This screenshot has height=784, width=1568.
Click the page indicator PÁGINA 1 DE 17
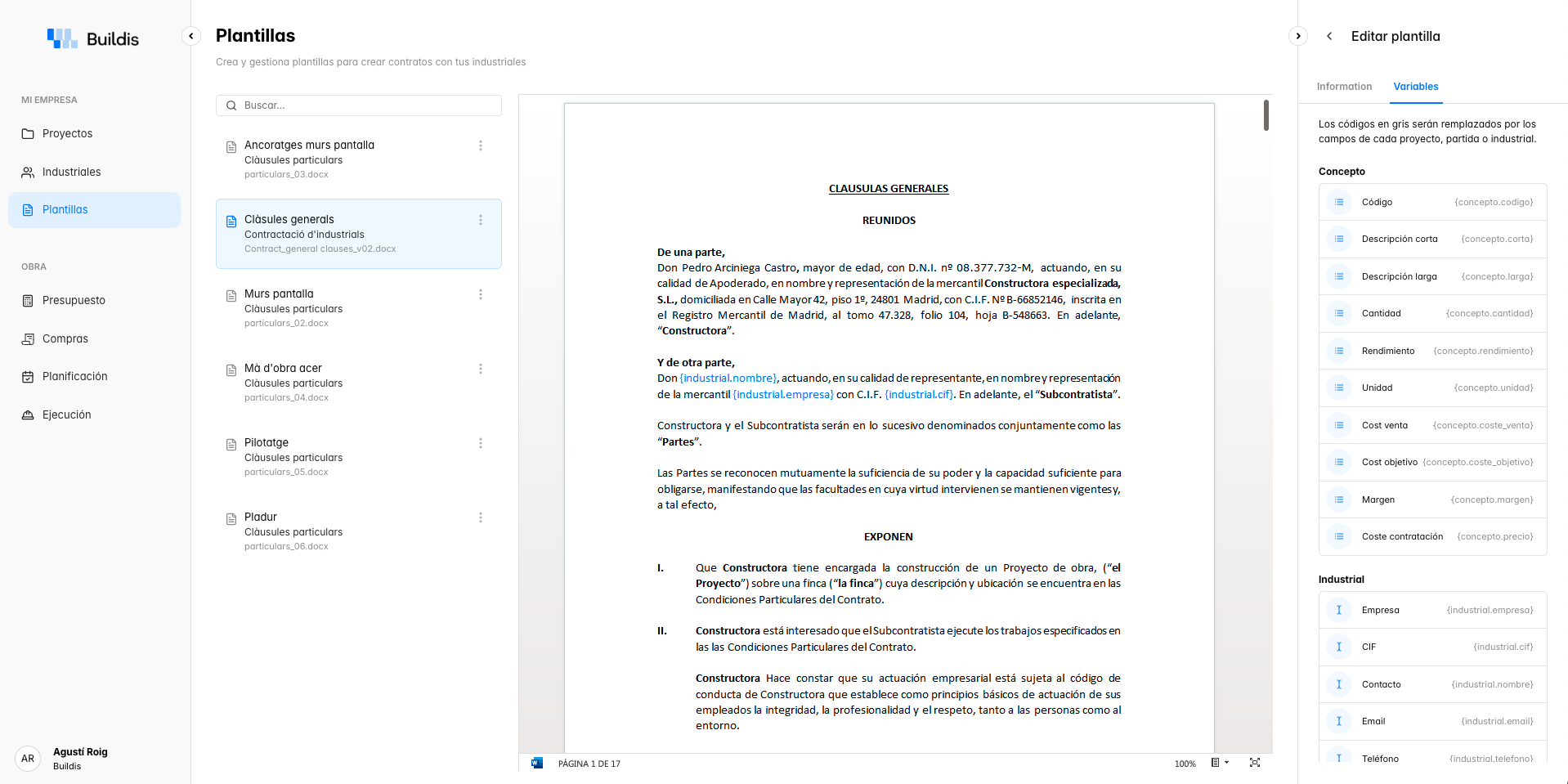coord(589,764)
